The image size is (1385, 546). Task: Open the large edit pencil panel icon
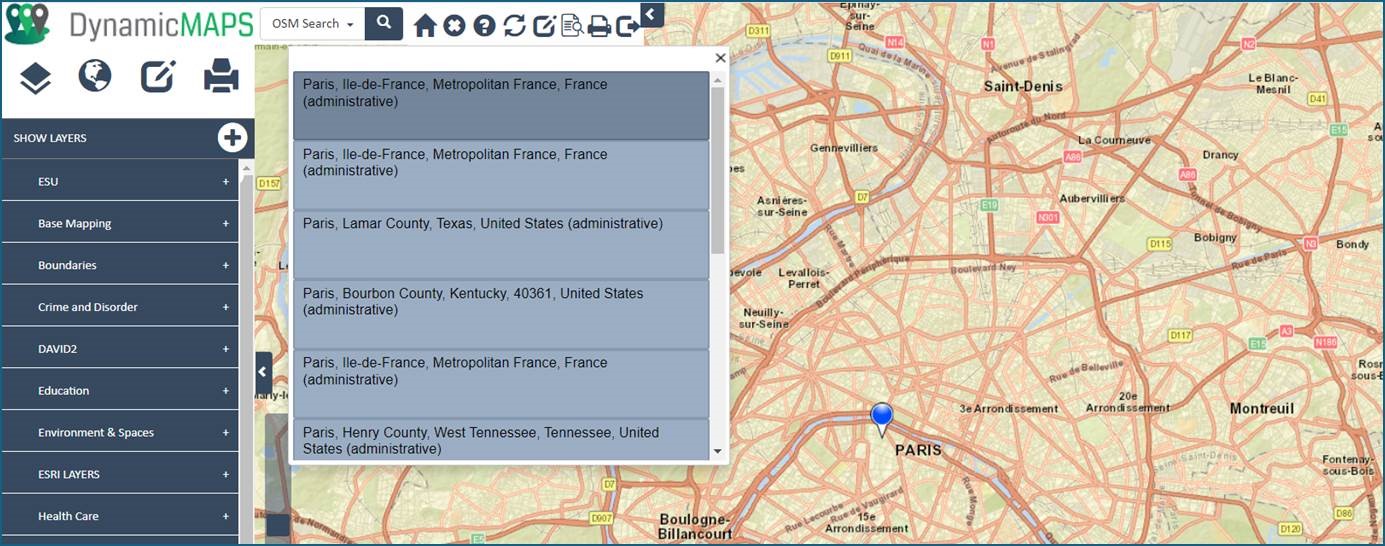tap(158, 76)
